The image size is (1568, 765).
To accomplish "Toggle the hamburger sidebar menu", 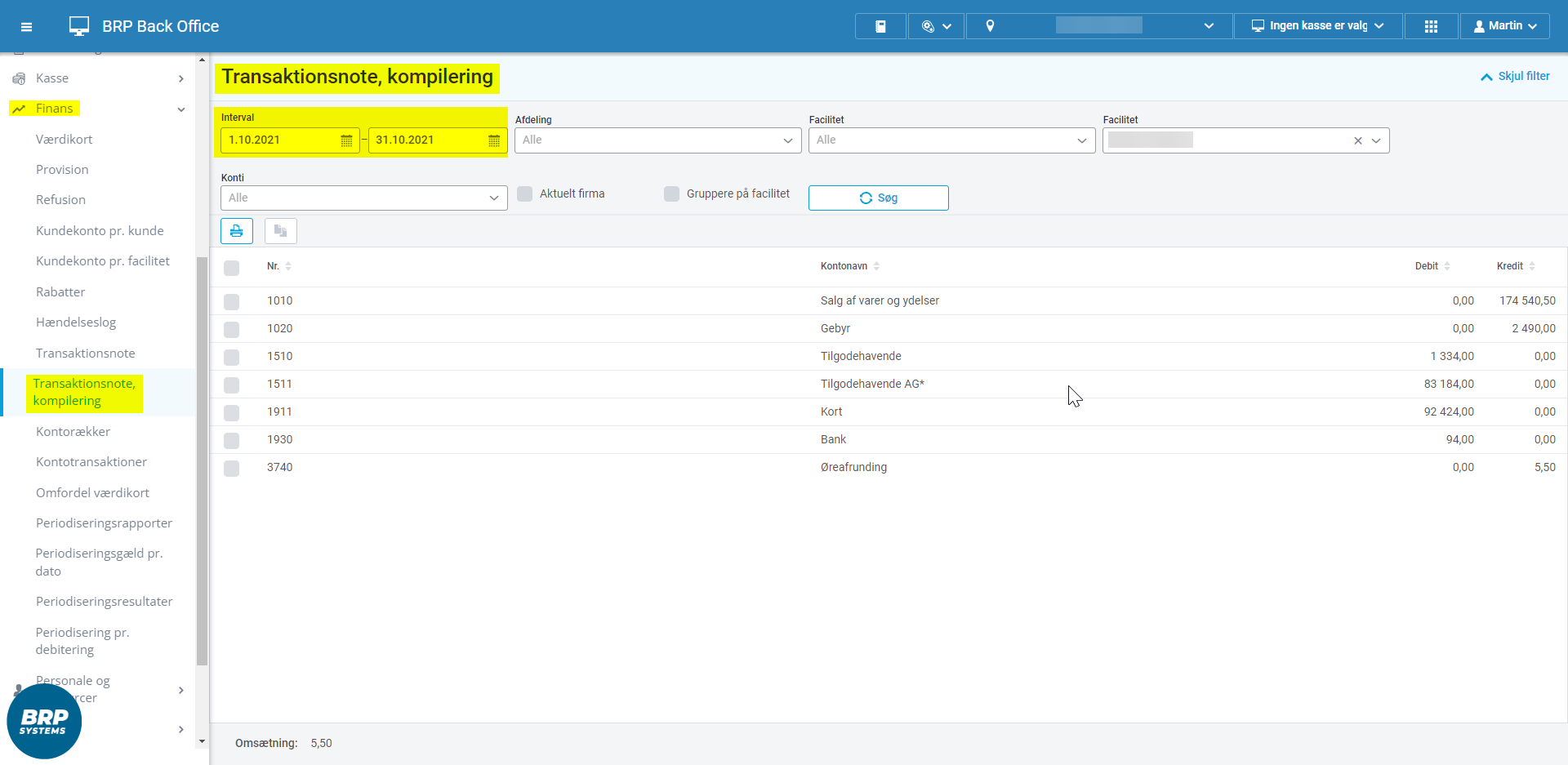I will click(26, 27).
